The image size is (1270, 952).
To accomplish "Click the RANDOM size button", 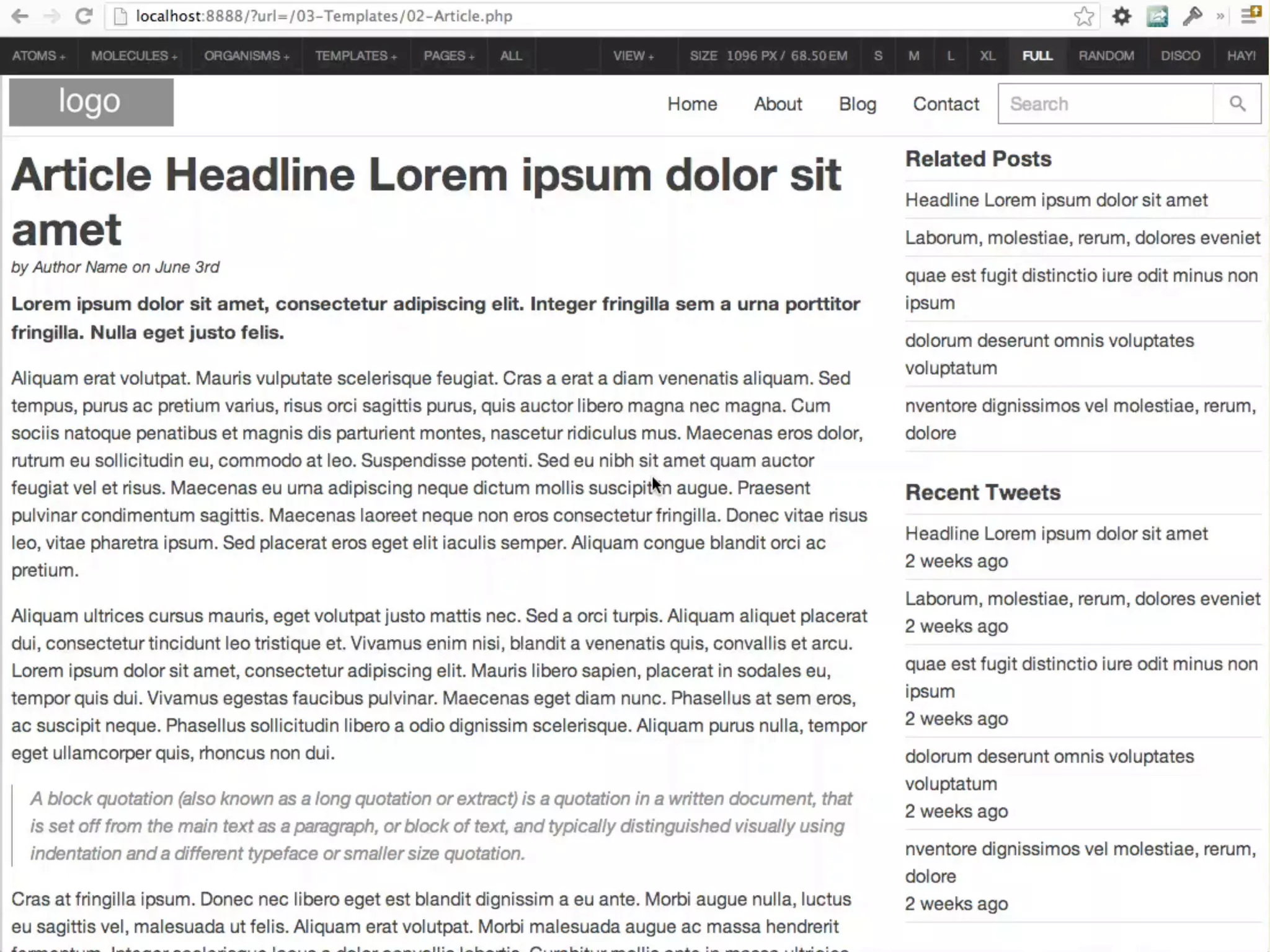I will click(1106, 56).
